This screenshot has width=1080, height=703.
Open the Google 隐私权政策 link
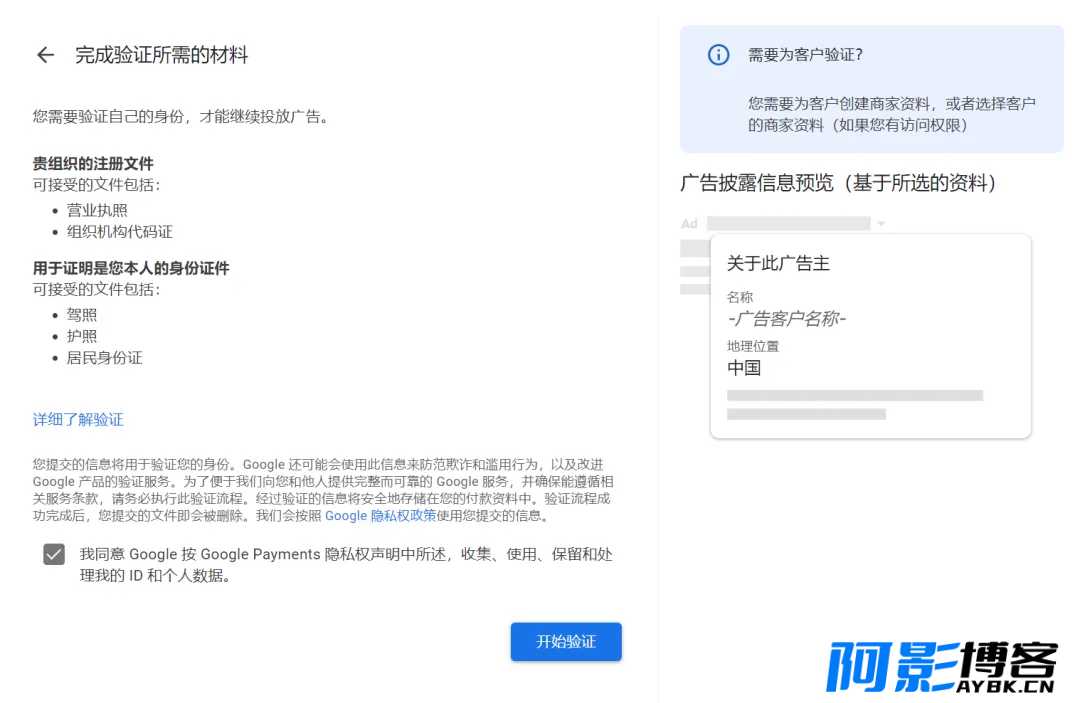(380, 516)
